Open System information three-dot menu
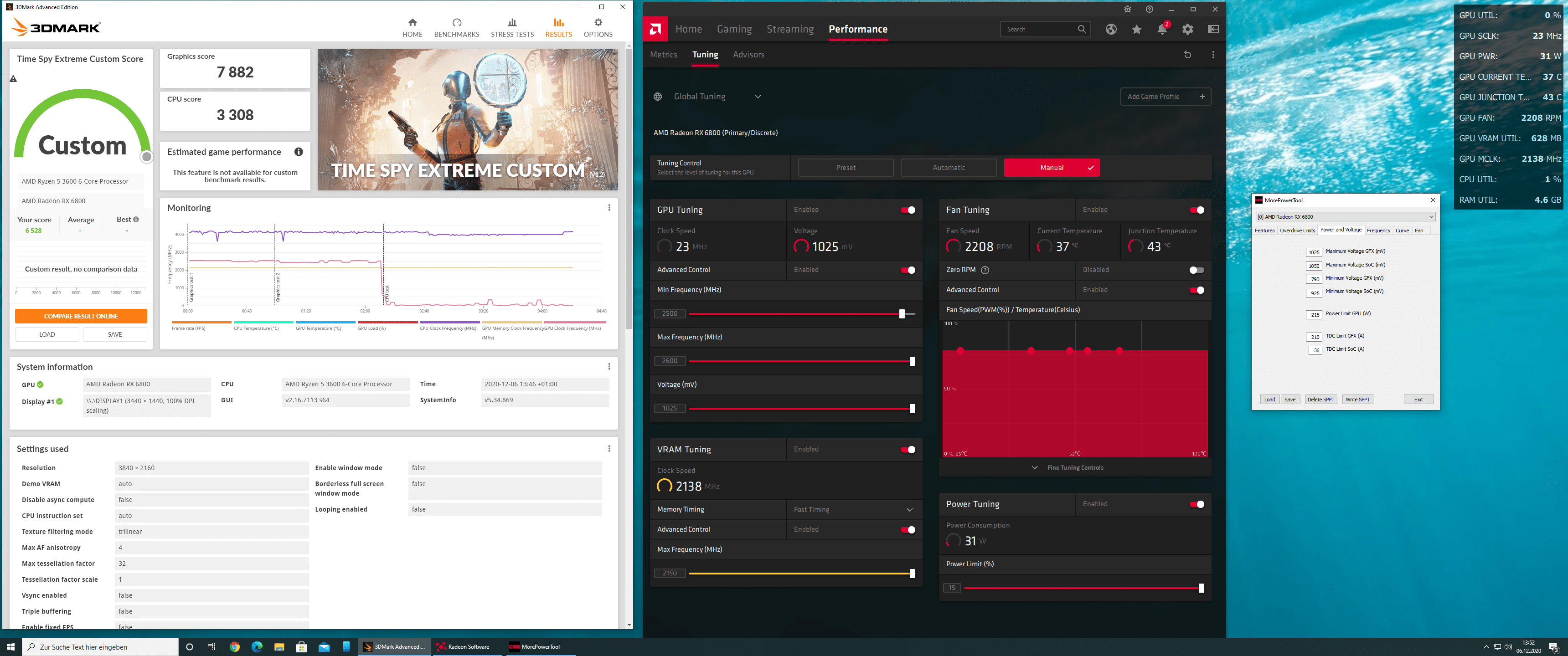Viewport: 1568px width, 656px height. pos(609,366)
